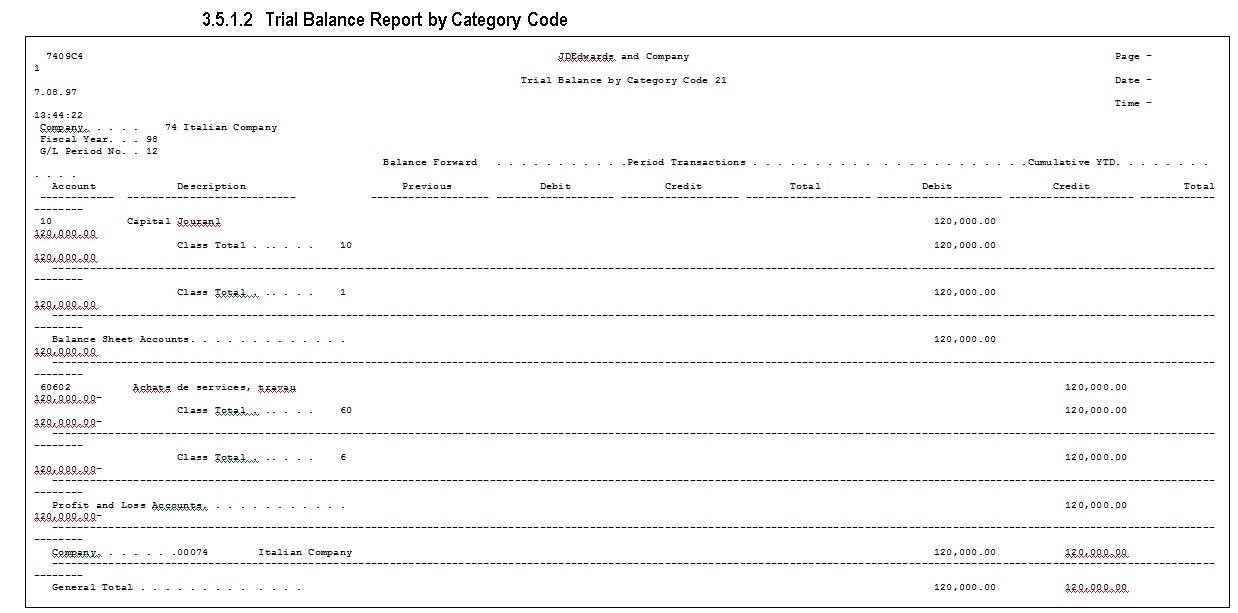This screenshot has height=613, width=1238.
Task: Click debit amount in Class Total 10 row
Action: coord(964,245)
